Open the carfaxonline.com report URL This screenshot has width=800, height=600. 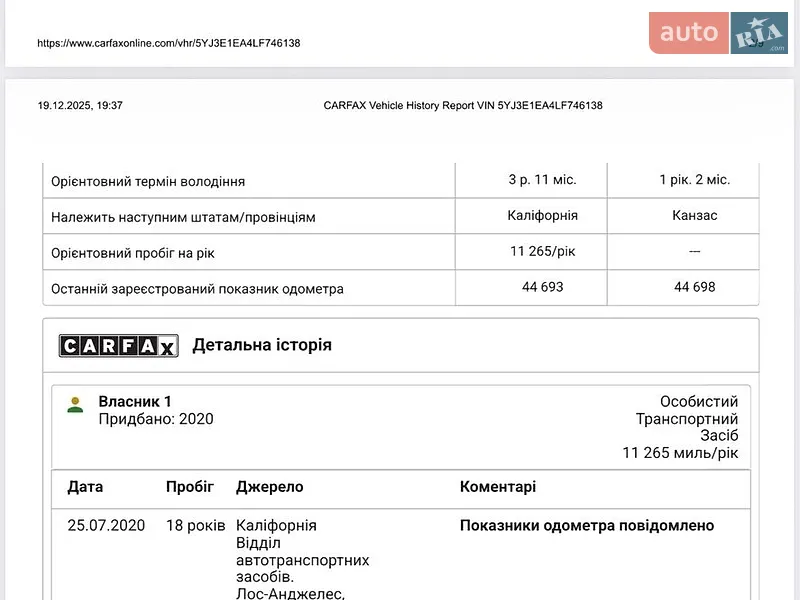click(x=168, y=43)
